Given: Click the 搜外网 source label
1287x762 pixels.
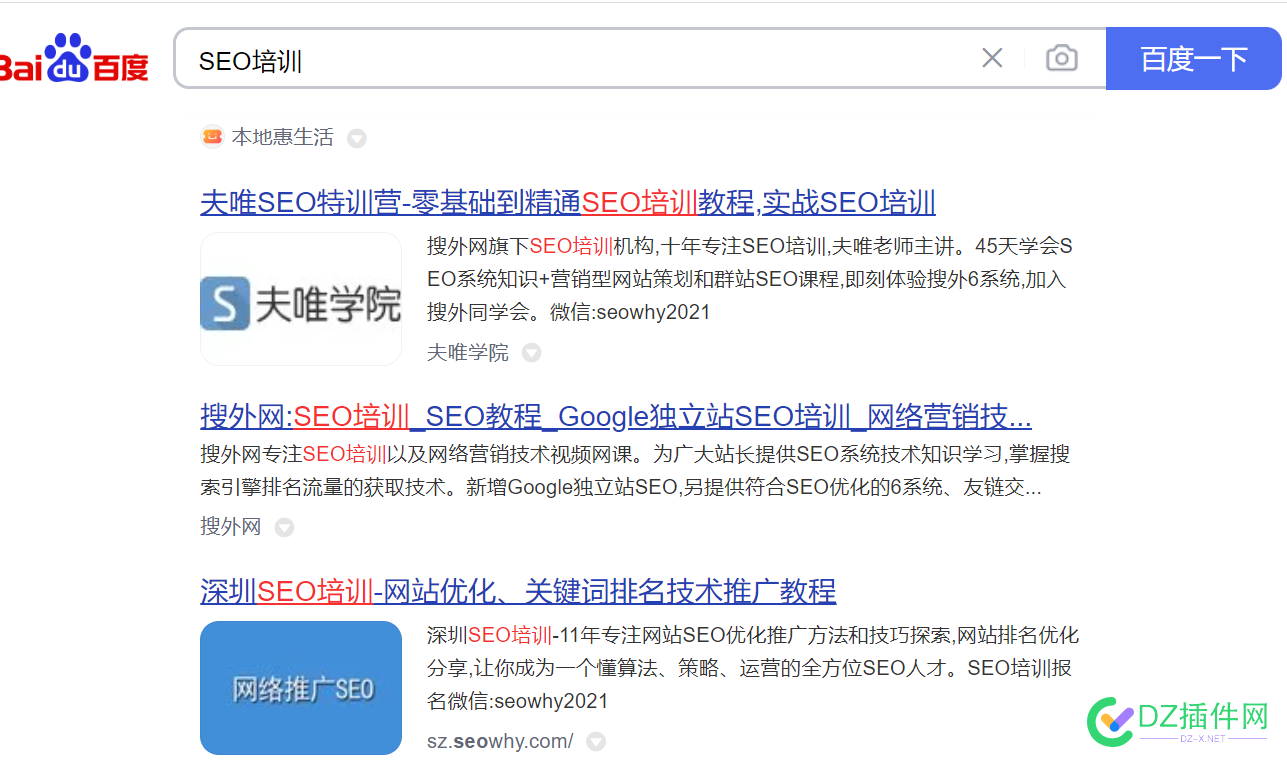Looking at the screenshot, I should [231, 526].
